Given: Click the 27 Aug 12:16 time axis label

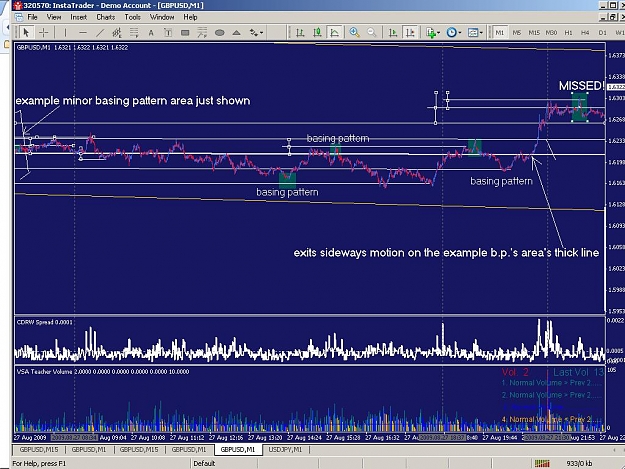Looking at the screenshot, I should (x=226, y=438).
